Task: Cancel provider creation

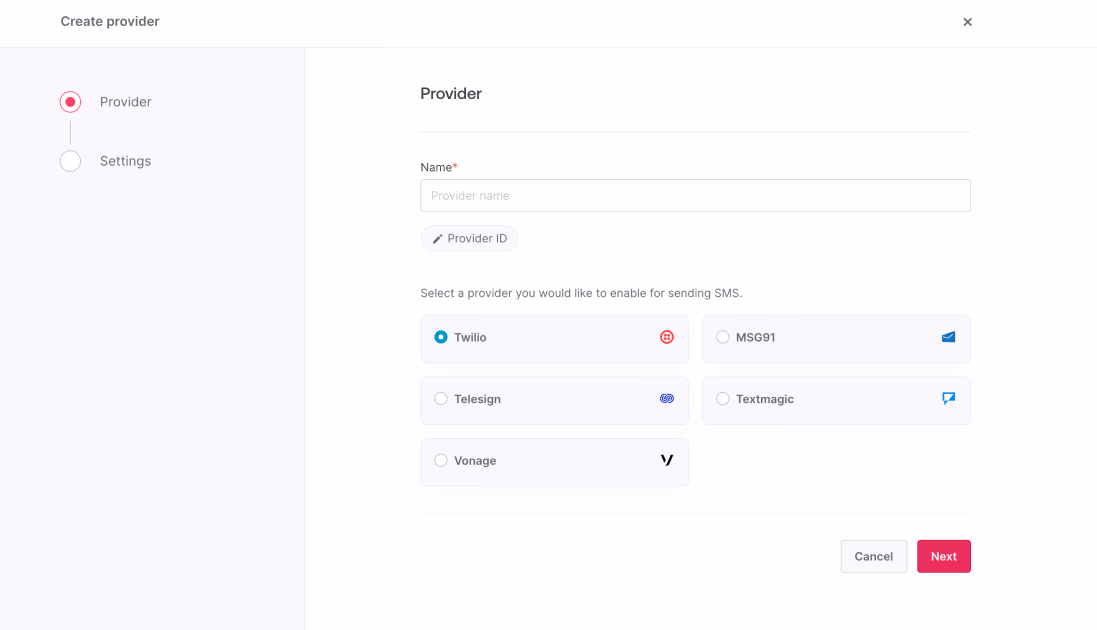Action: pos(873,556)
